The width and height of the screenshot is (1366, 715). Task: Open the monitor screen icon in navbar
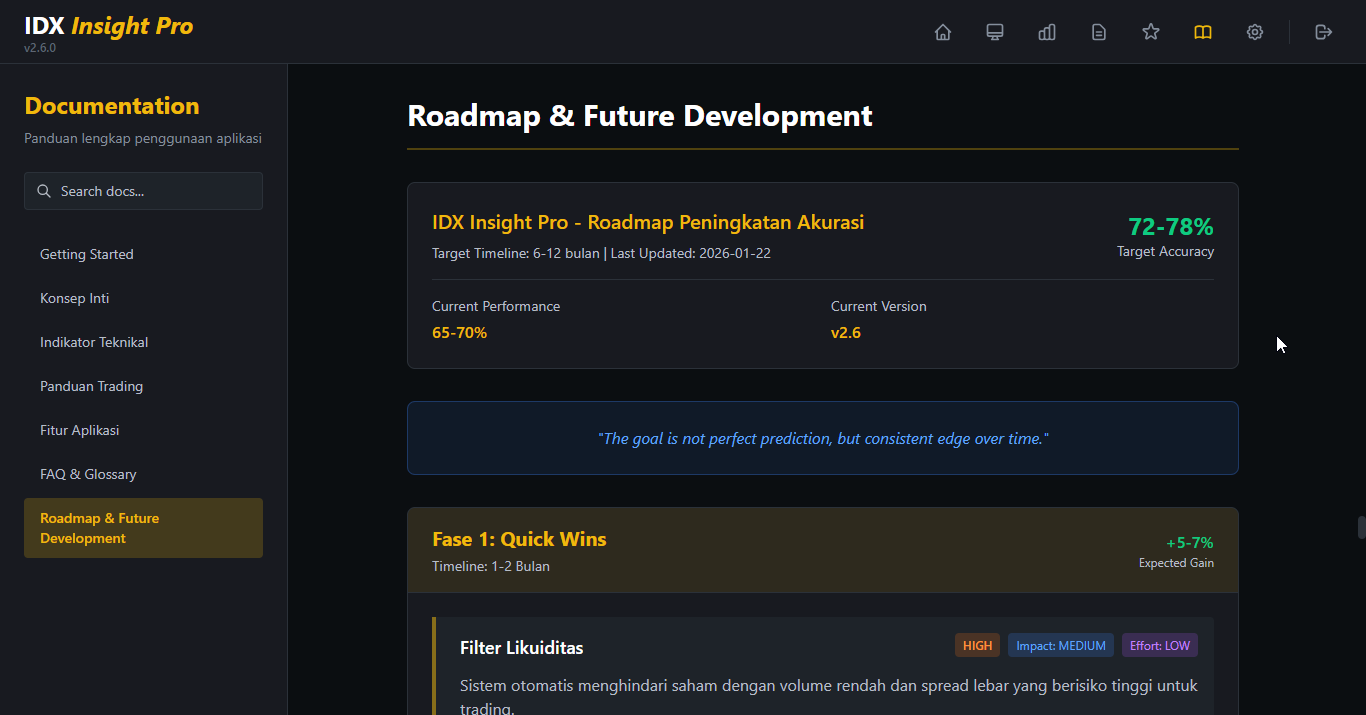(x=995, y=32)
